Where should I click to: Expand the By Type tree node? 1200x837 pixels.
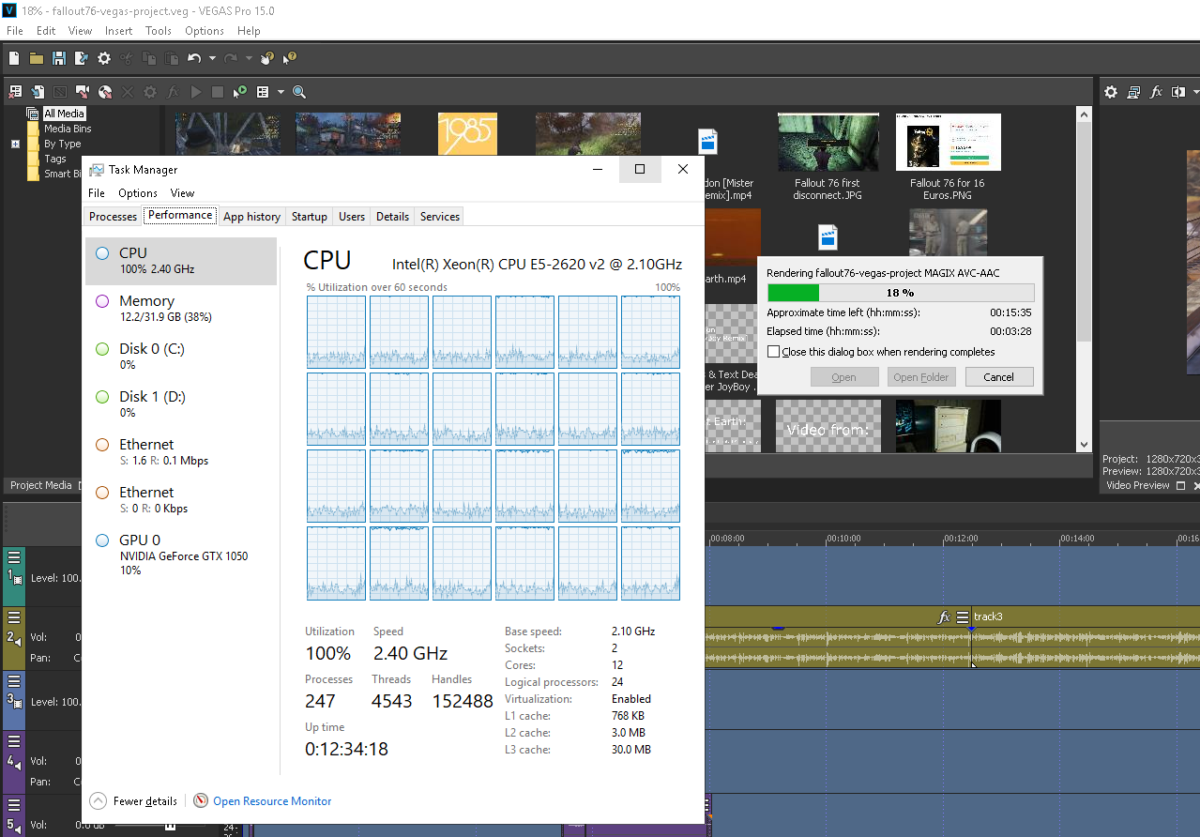(x=15, y=144)
